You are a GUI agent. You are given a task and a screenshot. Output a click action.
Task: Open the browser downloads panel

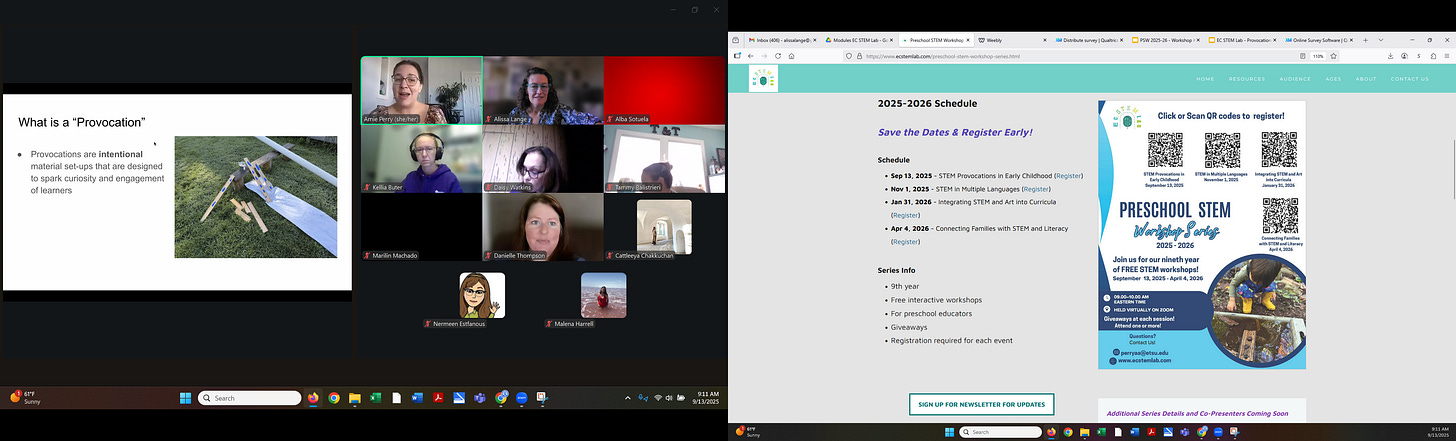(1390, 56)
